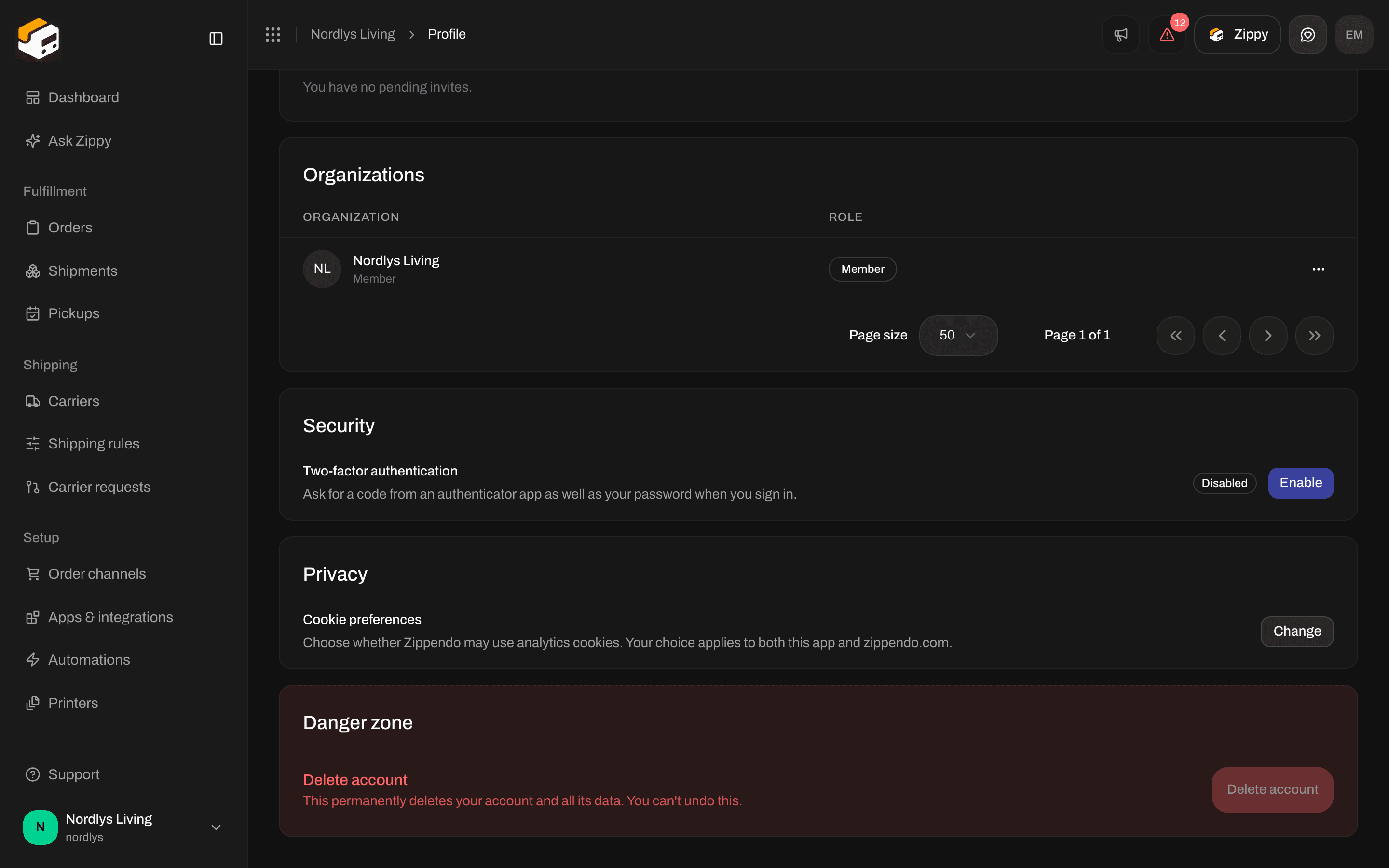Navigate to Orders
This screenshot has height=868, width=1389.
(x=123, y=227)
